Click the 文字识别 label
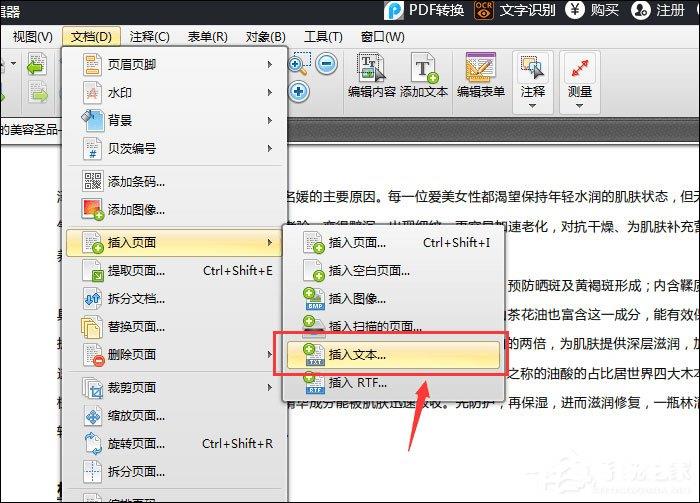 [527, 10]
